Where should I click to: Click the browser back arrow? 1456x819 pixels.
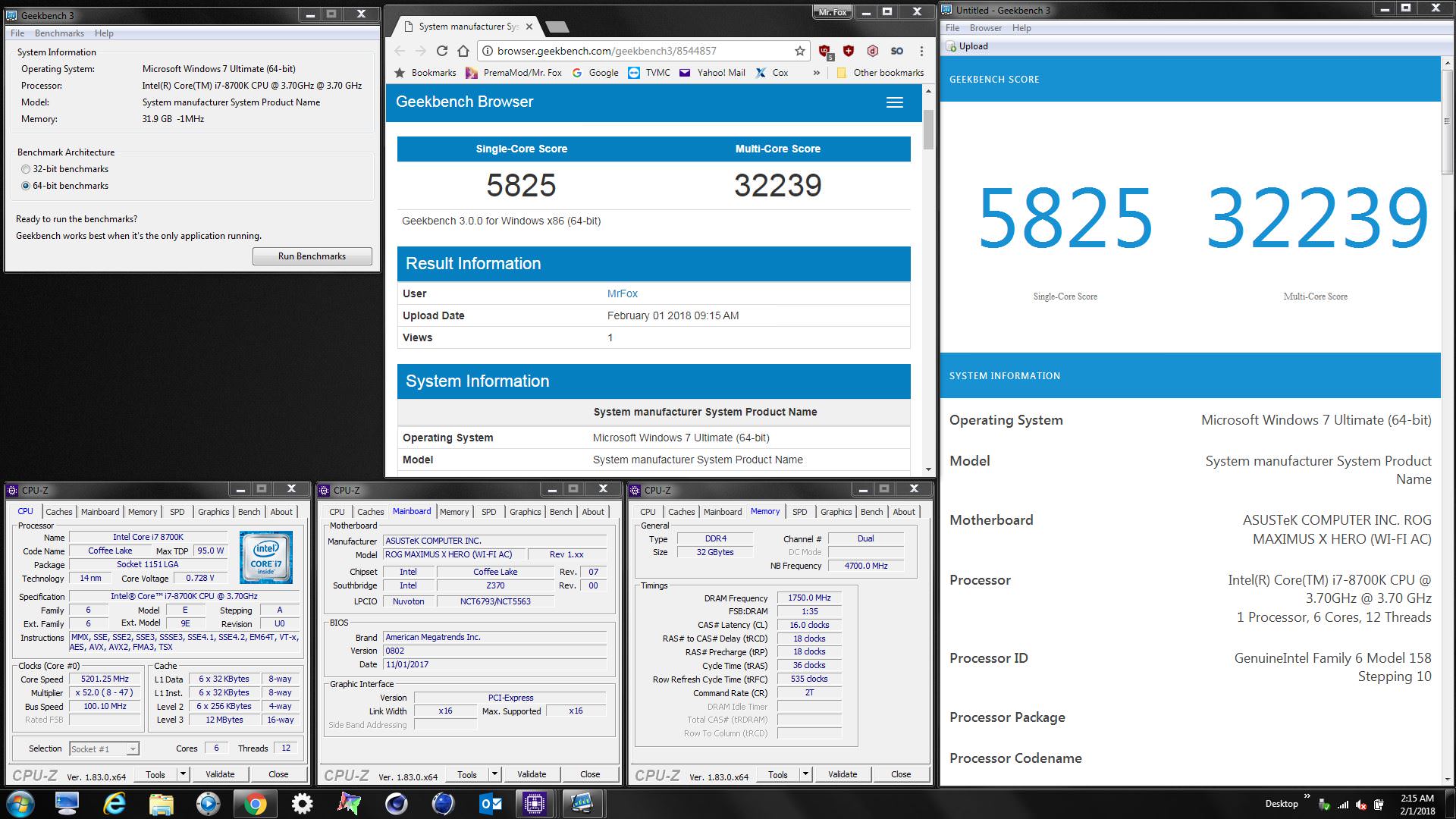400,51
